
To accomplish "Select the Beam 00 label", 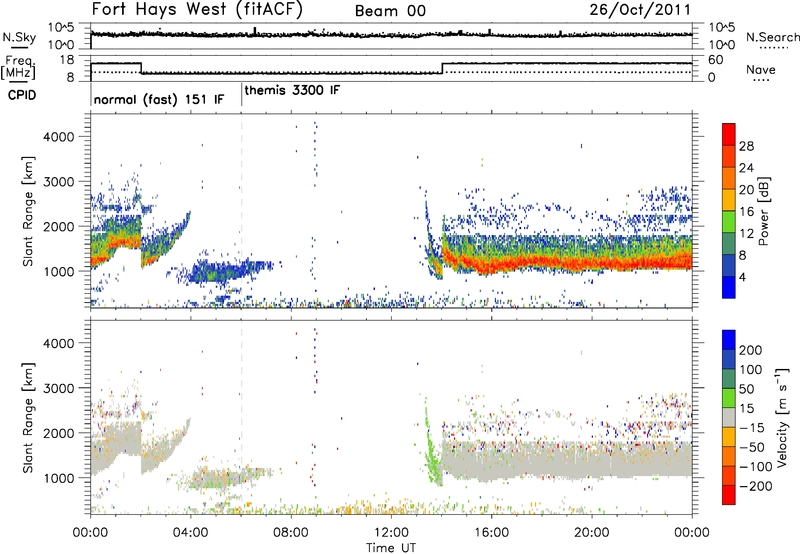I will tap(390, 11).
